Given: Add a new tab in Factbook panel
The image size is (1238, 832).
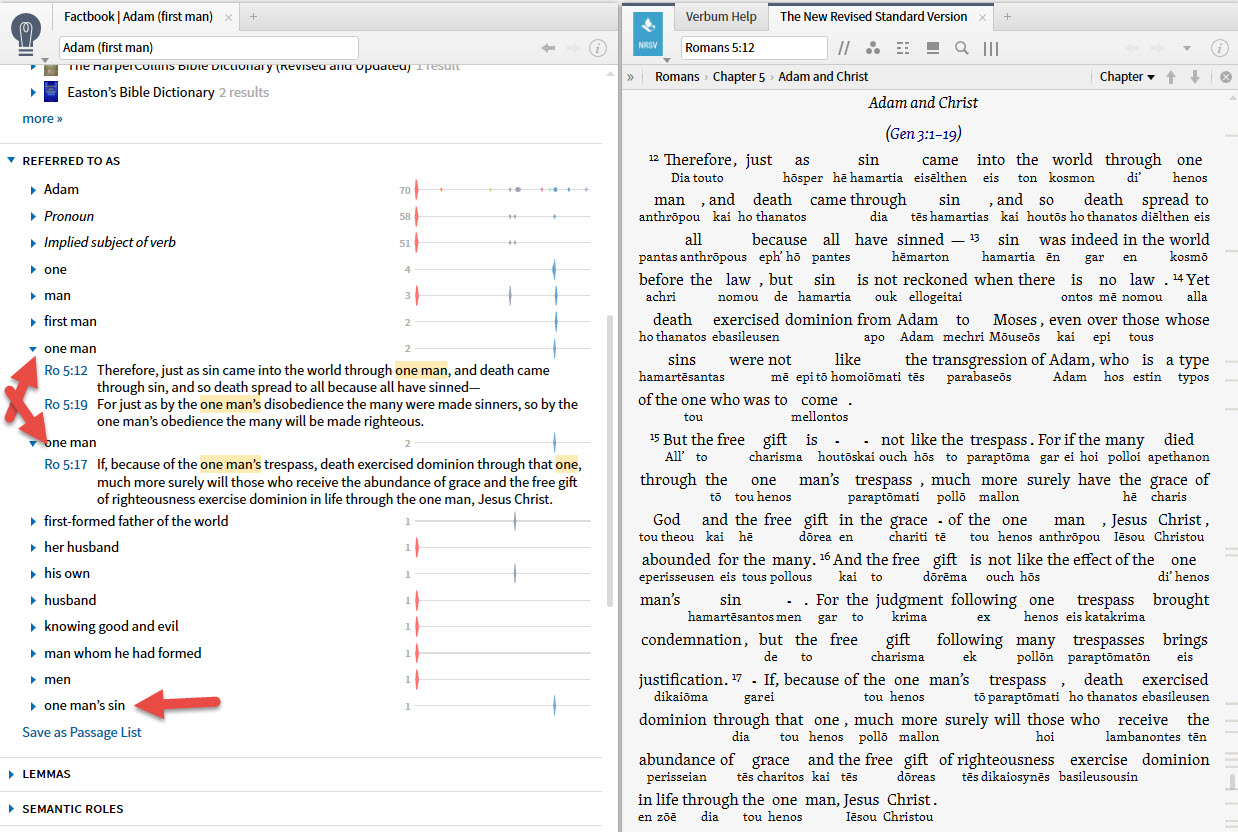Looking at the screenshot, I should [x=253, y=17].
